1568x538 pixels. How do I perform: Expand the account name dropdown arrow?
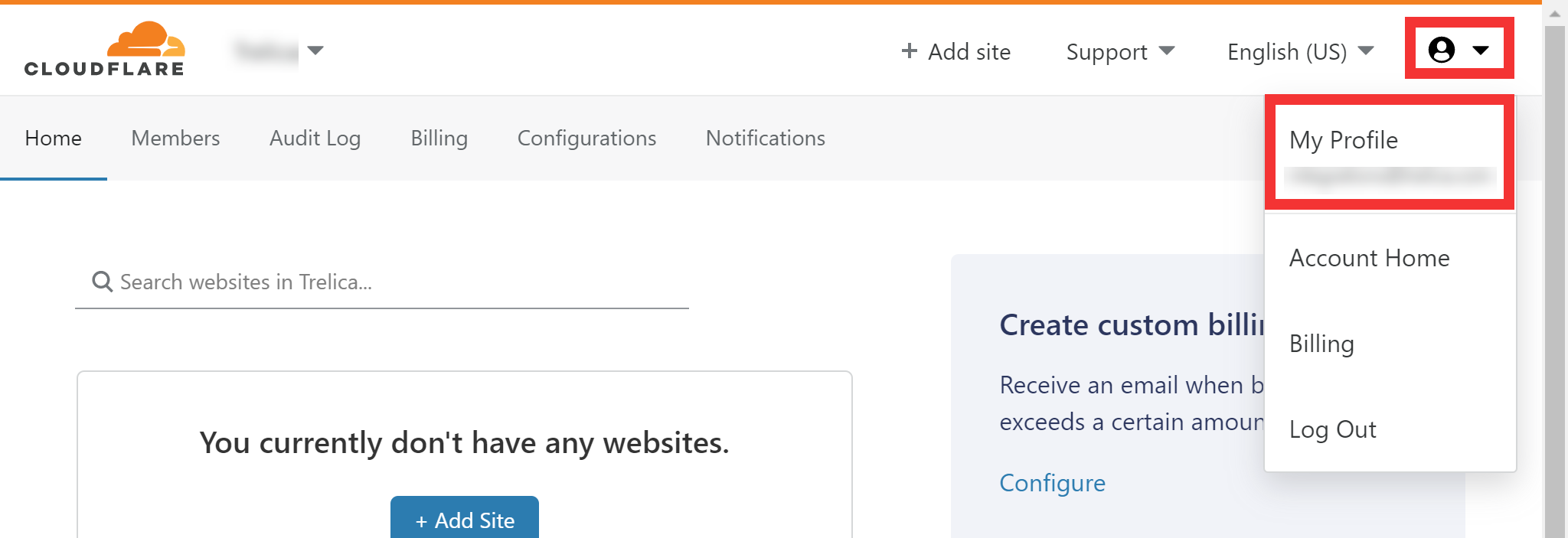pos(315,51)
